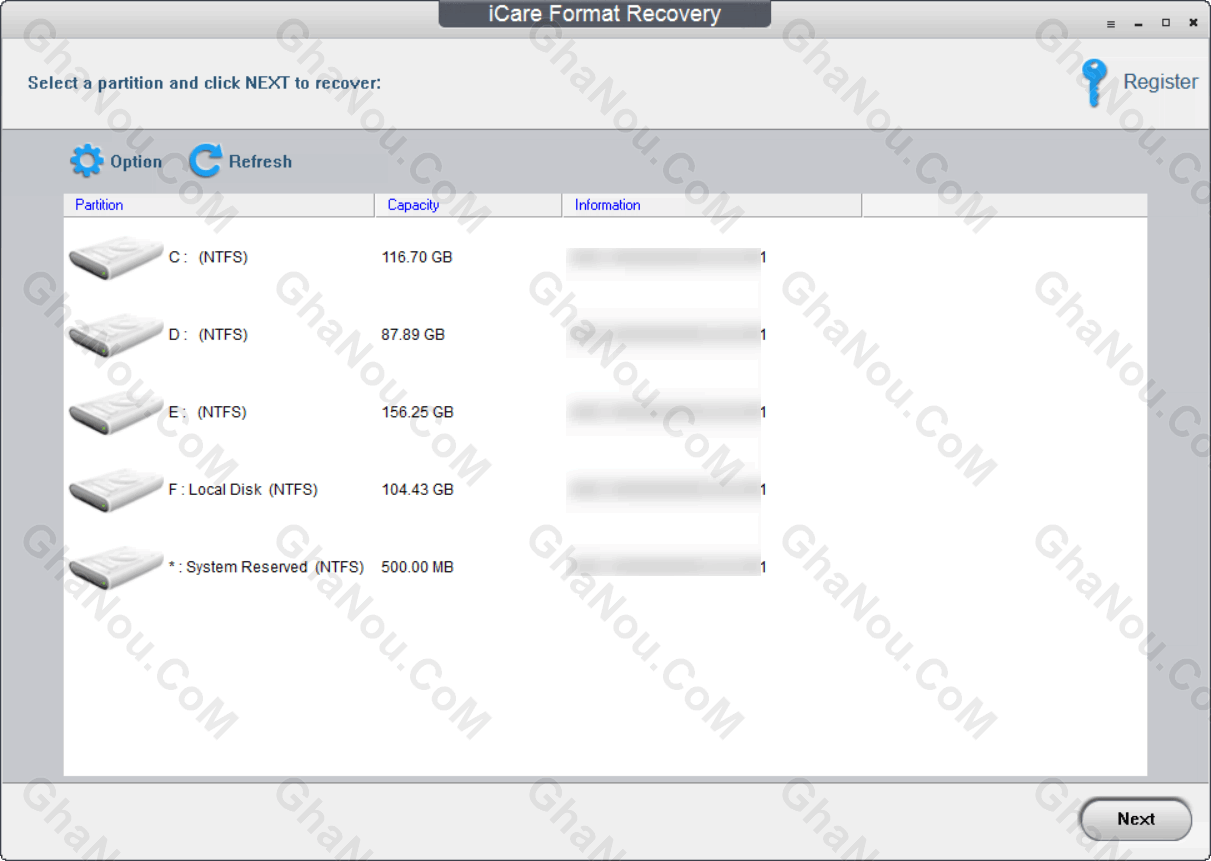Screen dimensions: 1211x861
Task: Click the Option label
Action: click(136, 162)
